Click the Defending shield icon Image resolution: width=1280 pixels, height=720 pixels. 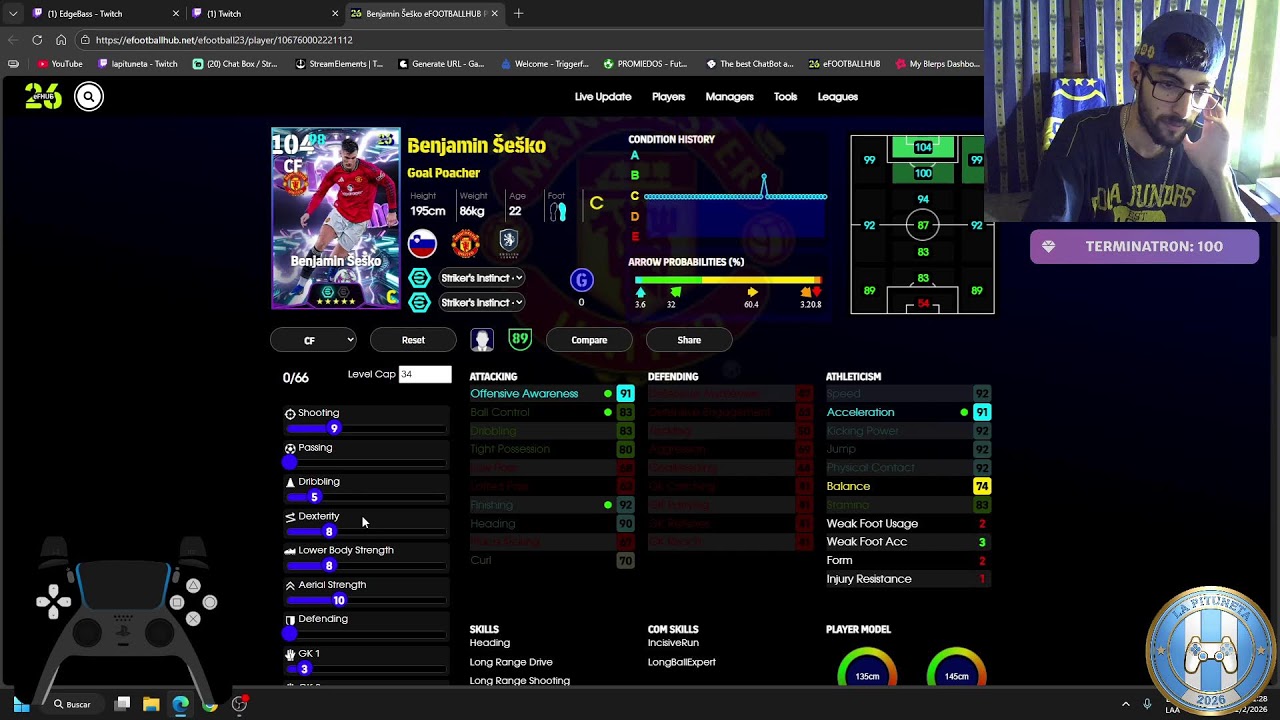[x=290, y=620]
